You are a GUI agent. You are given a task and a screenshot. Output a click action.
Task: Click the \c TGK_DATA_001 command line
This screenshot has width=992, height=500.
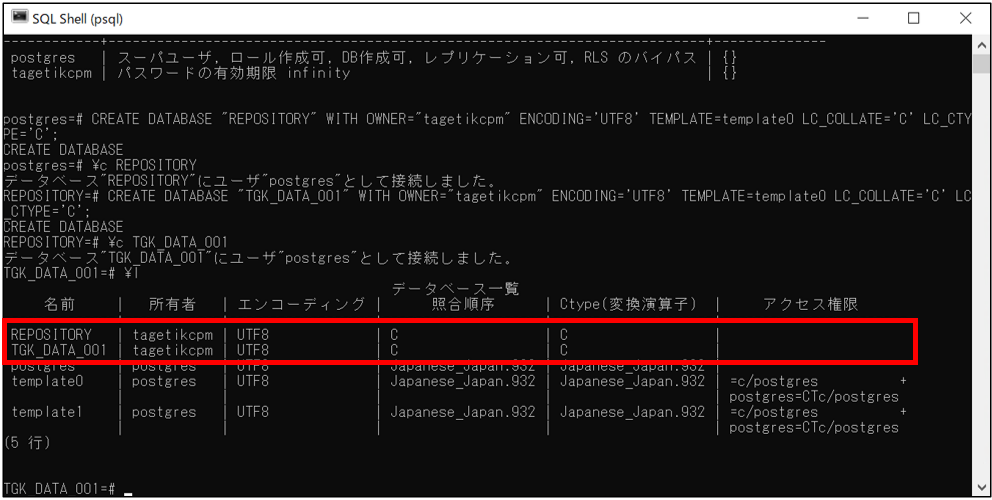(116, 242)
